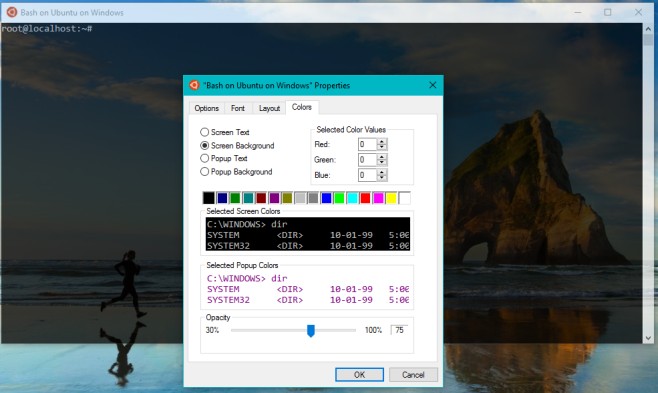Switch to the Font tab

tap(238, 108)
